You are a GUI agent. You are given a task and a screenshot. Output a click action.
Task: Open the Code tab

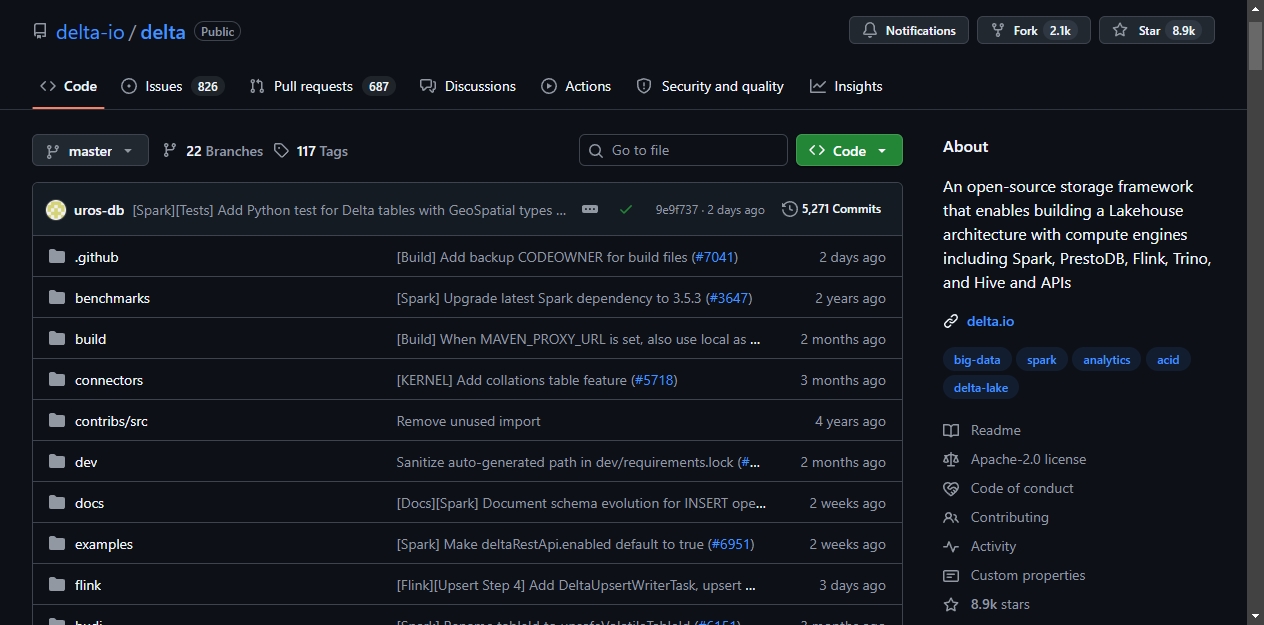(x=68, y=86)
